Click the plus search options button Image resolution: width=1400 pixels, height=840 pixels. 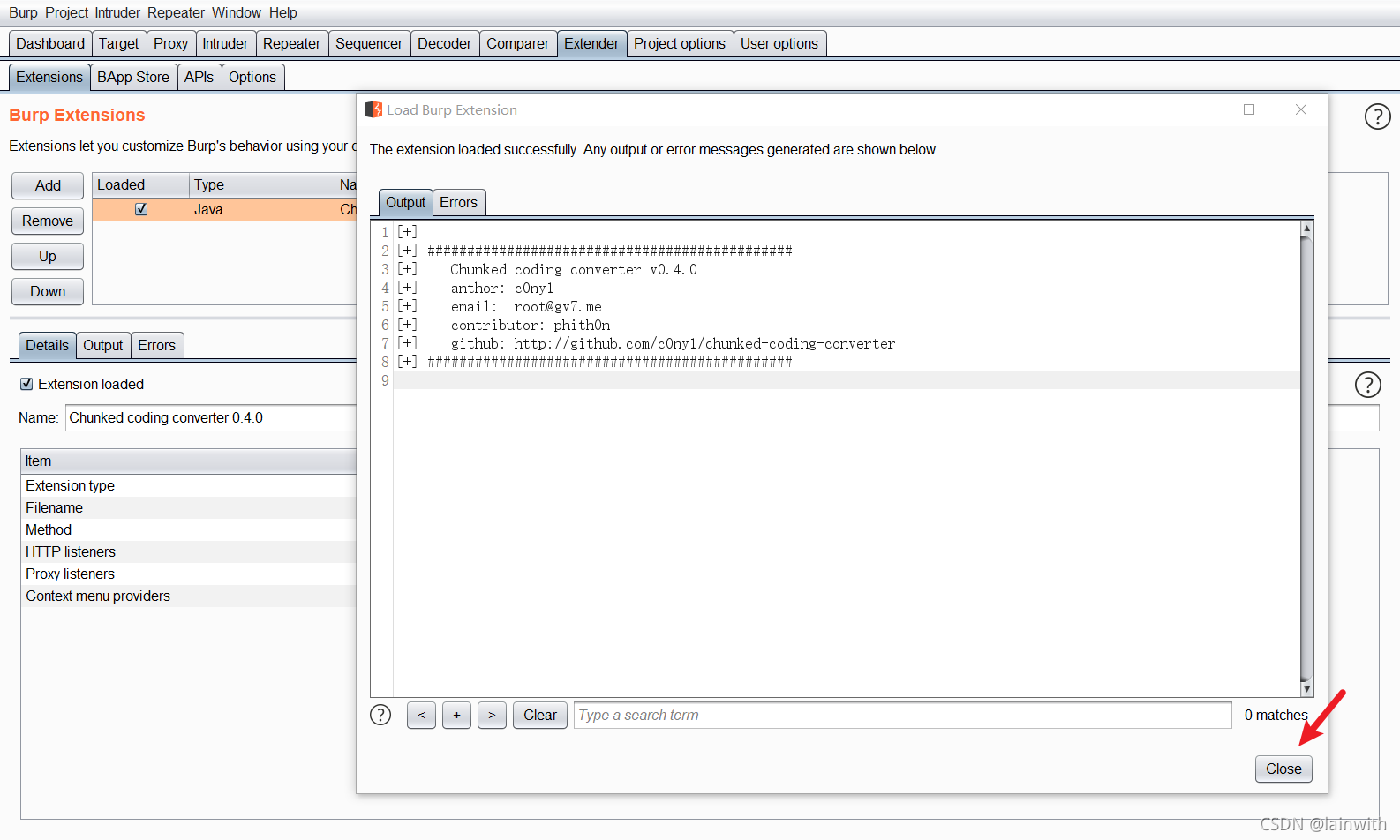(456, 716)
